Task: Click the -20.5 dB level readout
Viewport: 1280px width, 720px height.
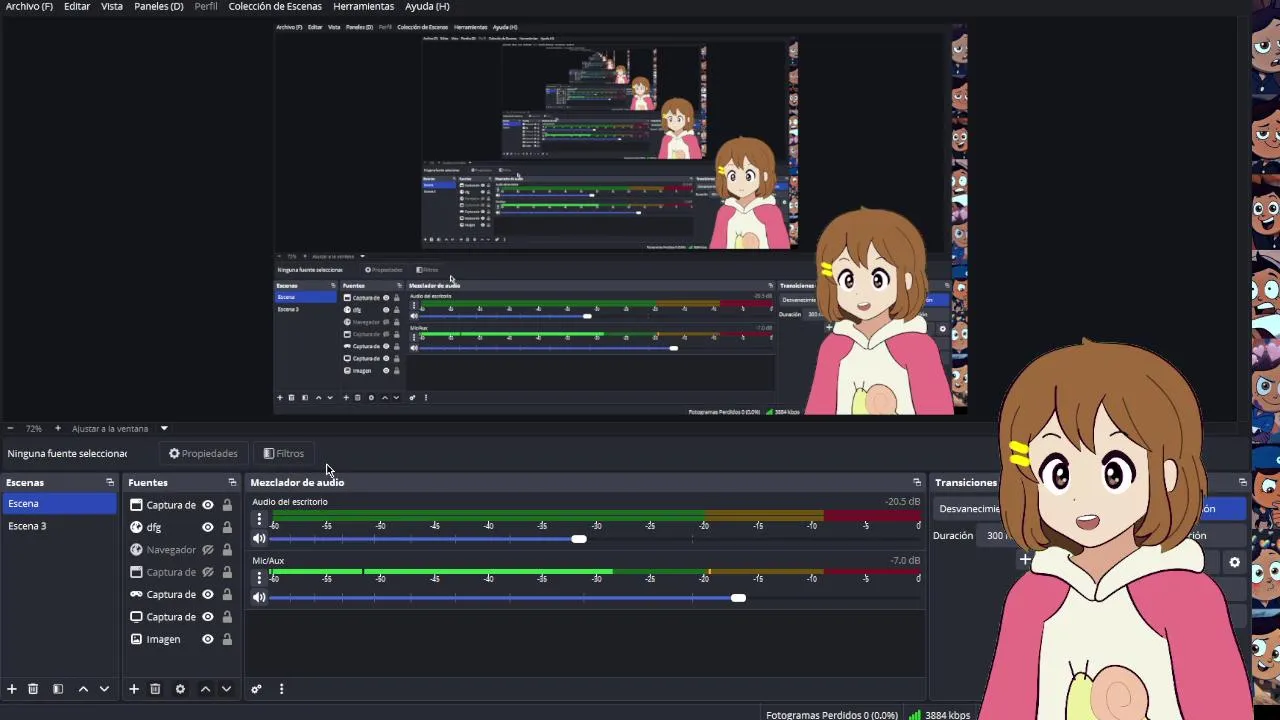Action: (902, 502)
